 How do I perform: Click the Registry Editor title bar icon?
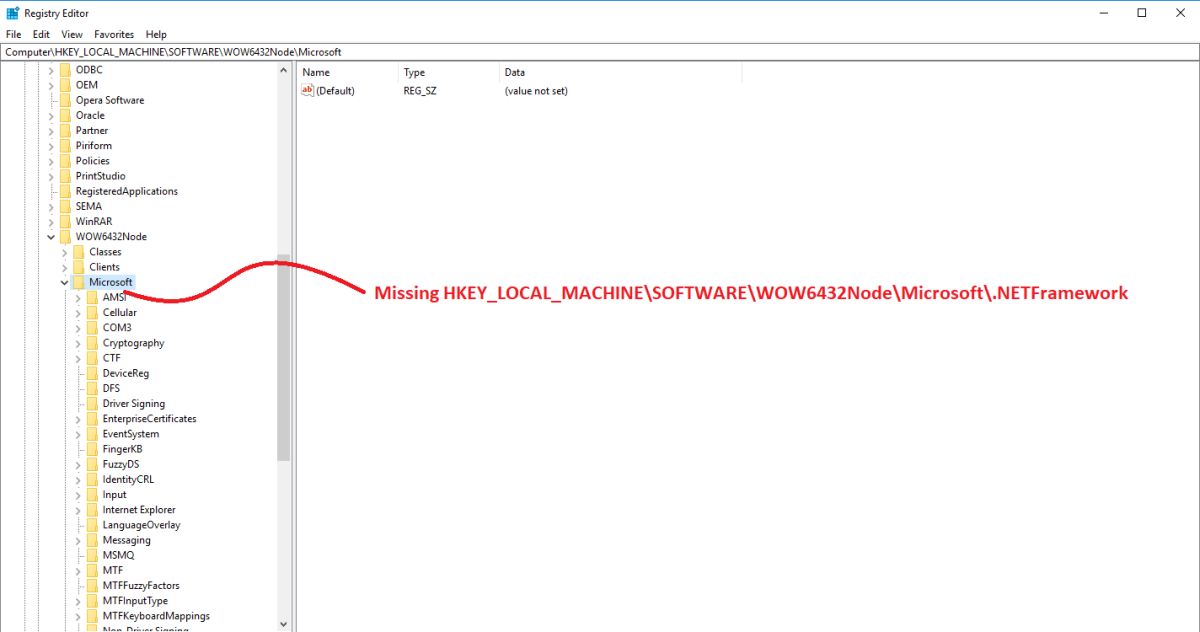(13, 13)
